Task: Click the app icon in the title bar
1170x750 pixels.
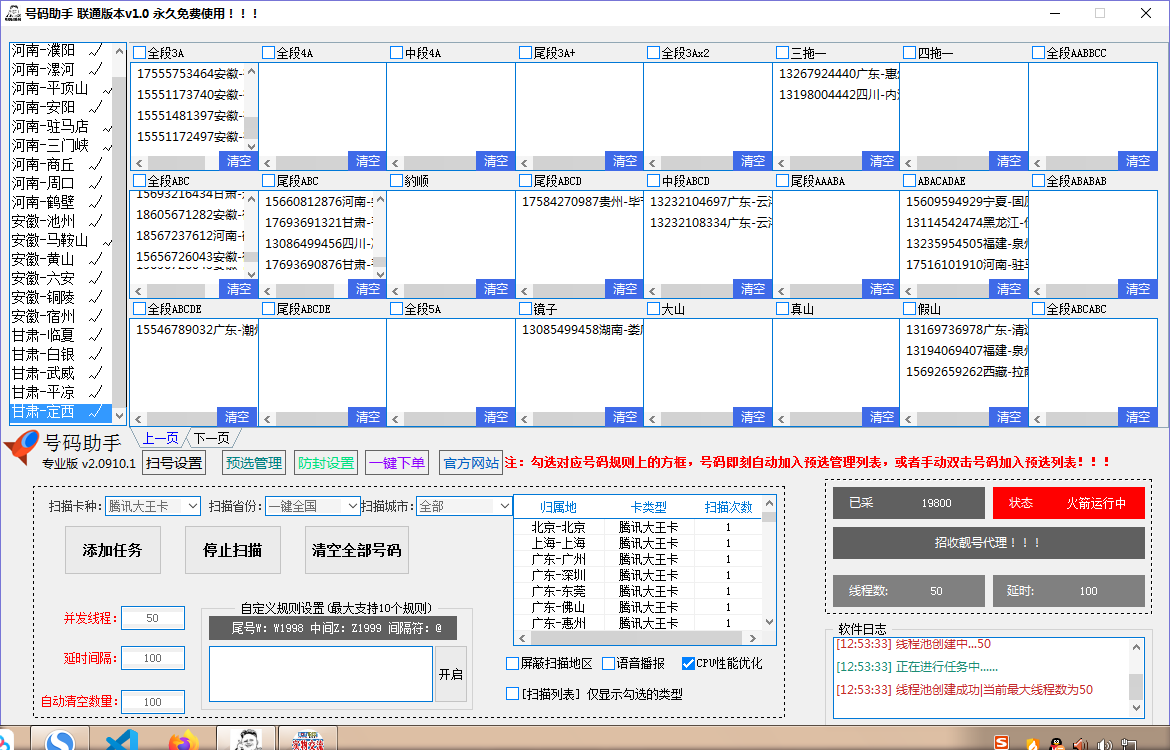Action: pyautogui.click(x=12, y=14)
